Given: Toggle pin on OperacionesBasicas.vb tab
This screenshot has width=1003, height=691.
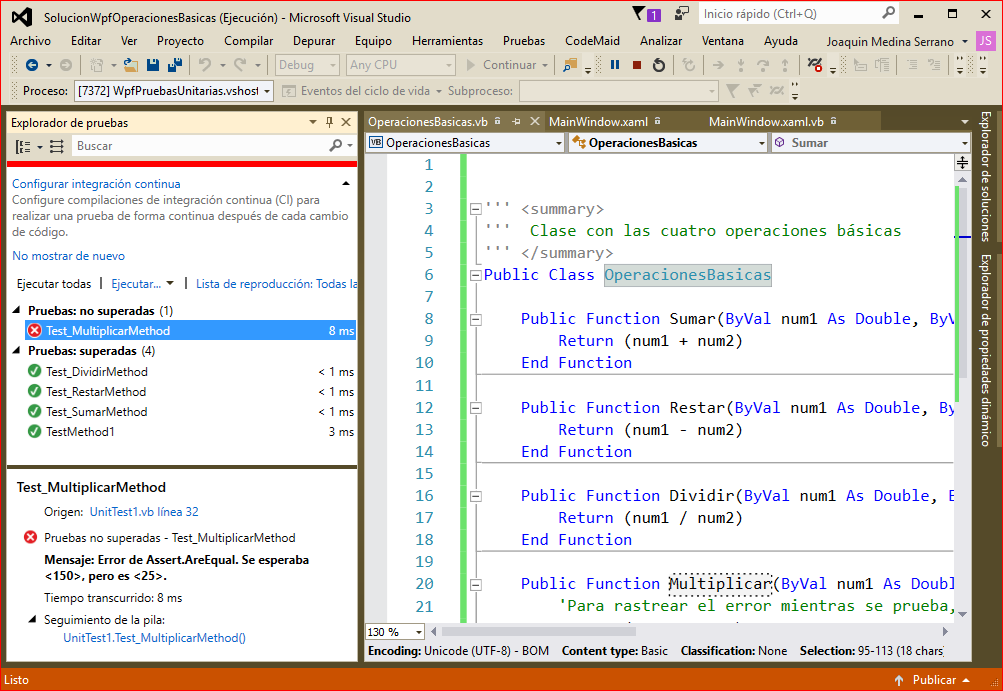Looking at the screenshot, I should (516, 122).
